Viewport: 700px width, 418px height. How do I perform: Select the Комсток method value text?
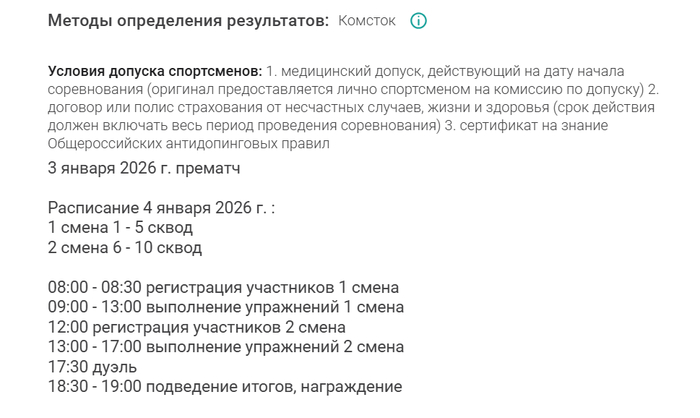point(367,21)
